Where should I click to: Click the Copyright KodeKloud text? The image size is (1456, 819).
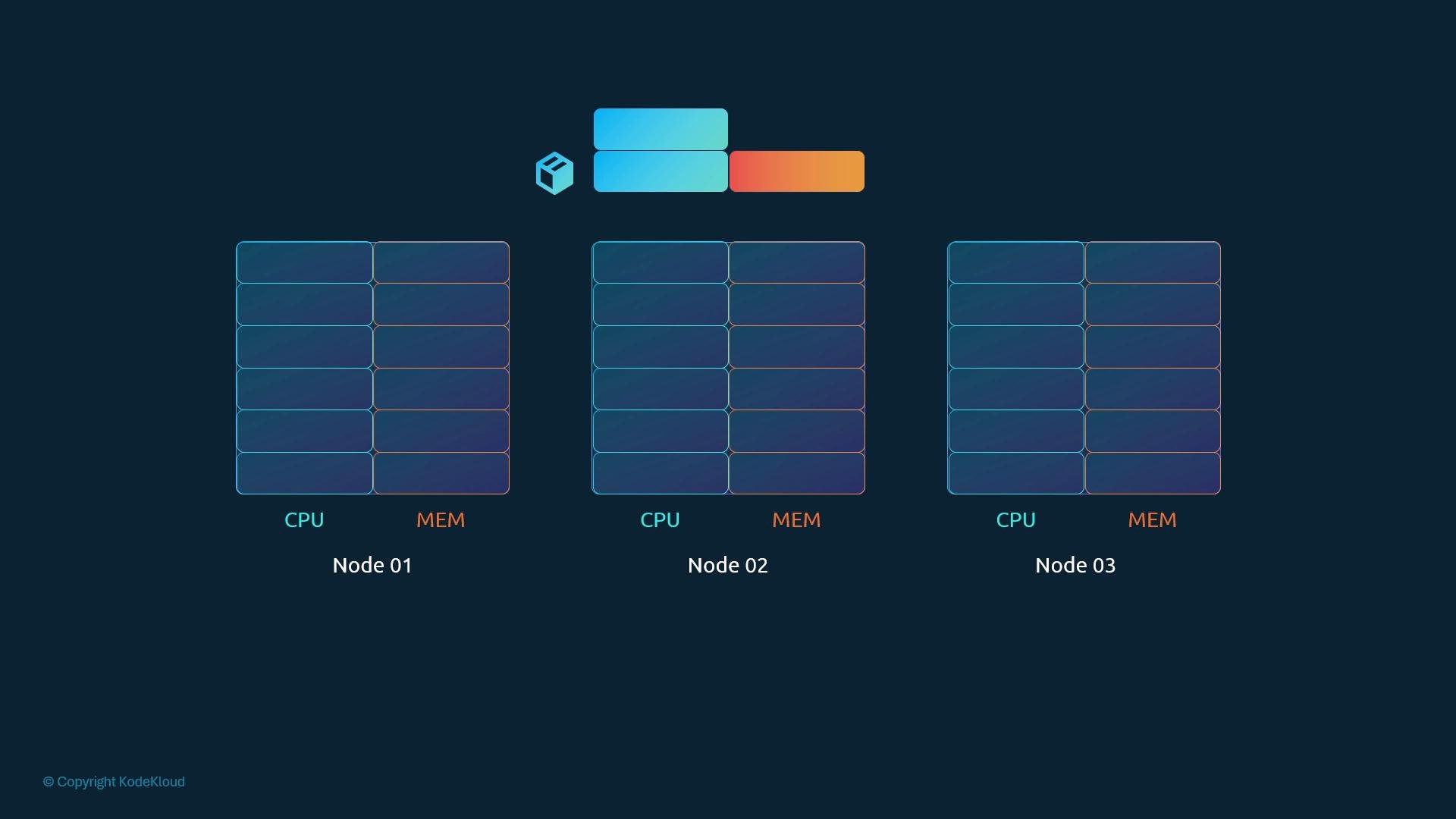point(114,782)
